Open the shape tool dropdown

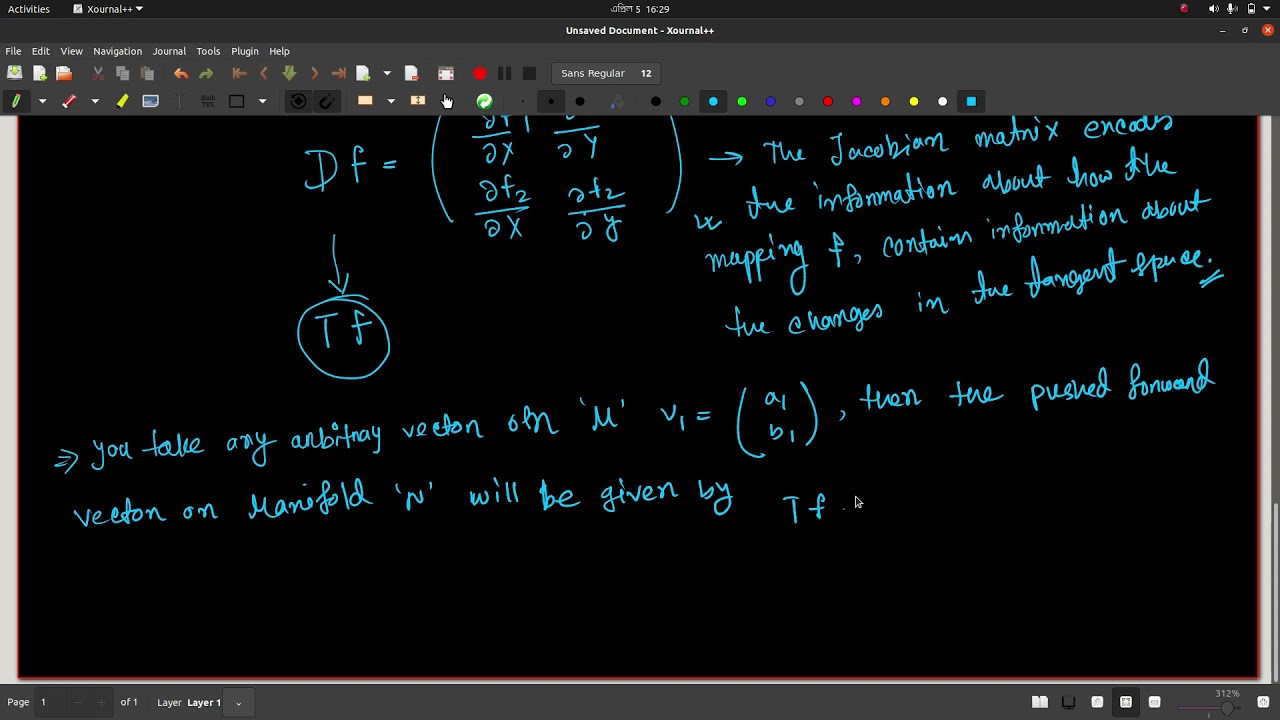pyautogui.click(x=263, y=101)
